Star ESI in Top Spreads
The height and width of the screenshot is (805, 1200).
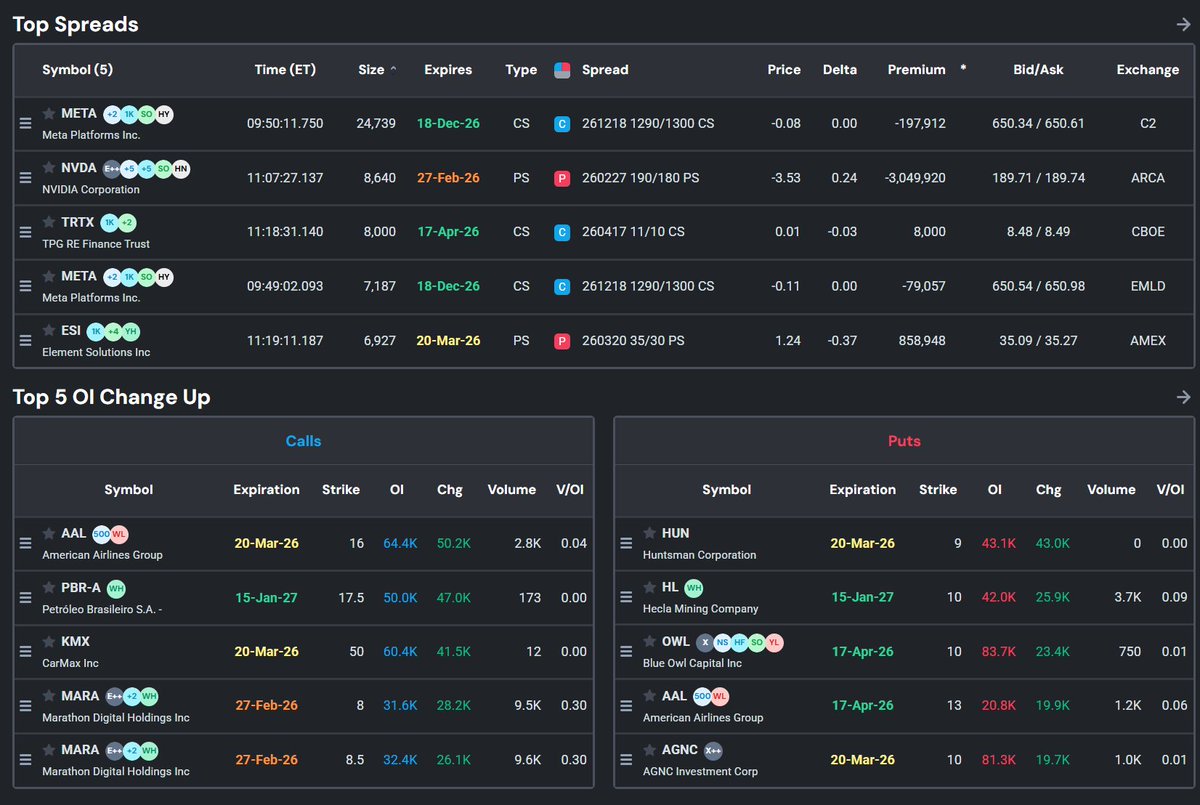[x=49, y=330]
